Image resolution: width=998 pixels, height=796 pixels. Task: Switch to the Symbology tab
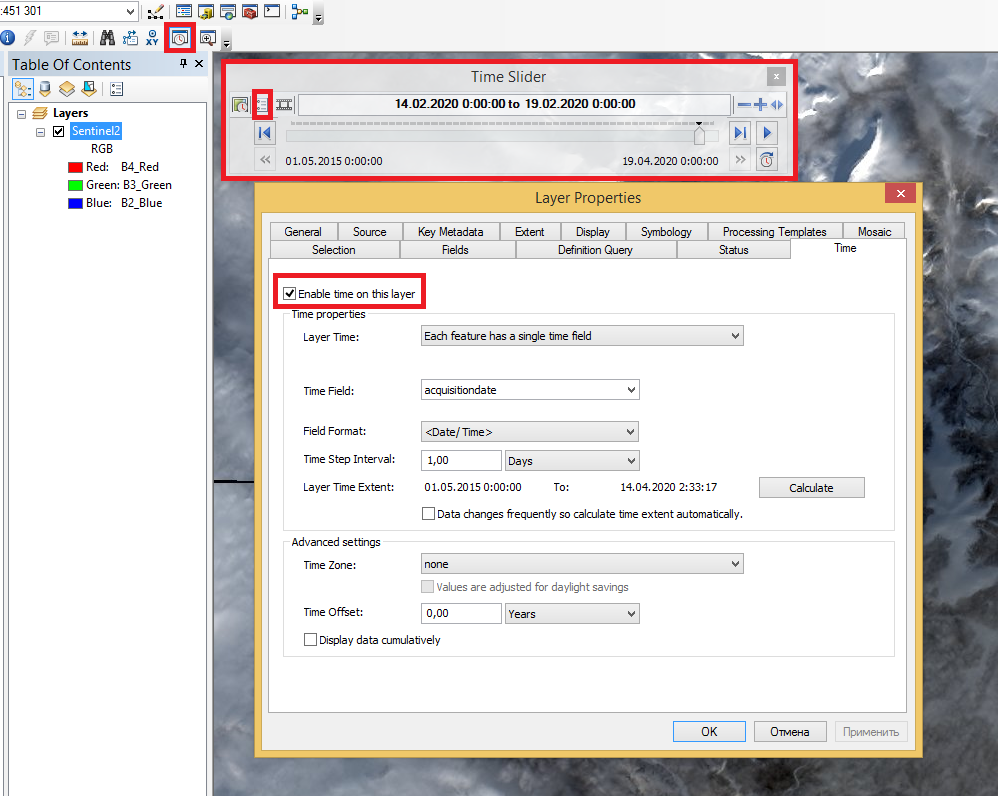[x=666, y=232]
